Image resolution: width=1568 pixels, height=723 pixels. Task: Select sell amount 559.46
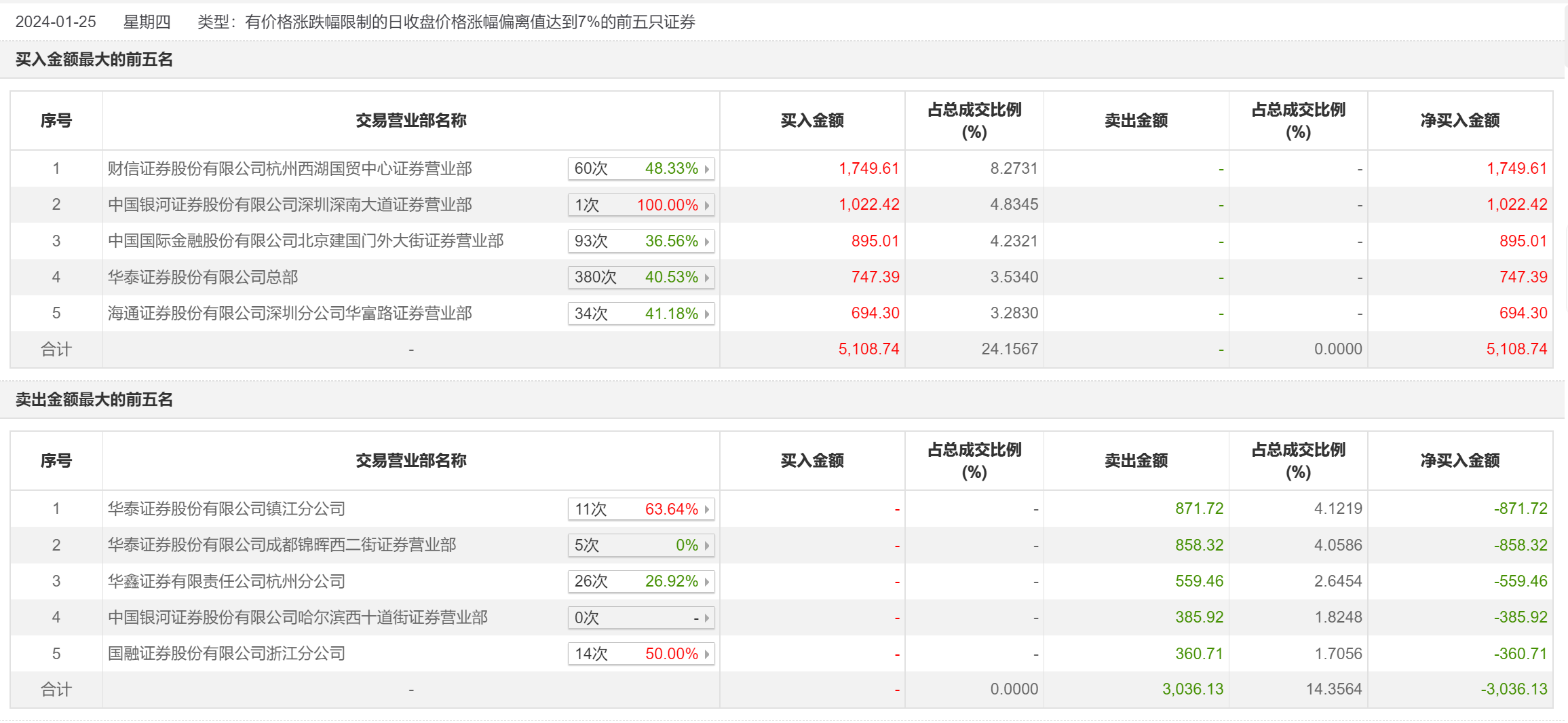click(1200, 581)
